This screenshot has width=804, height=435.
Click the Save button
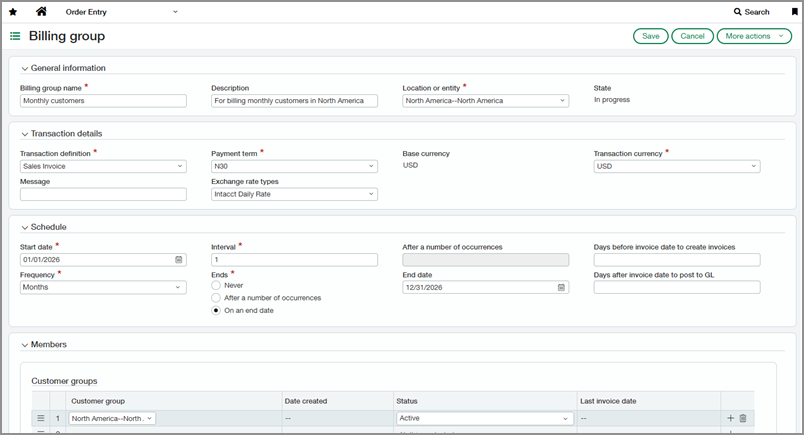pos(650,36)
